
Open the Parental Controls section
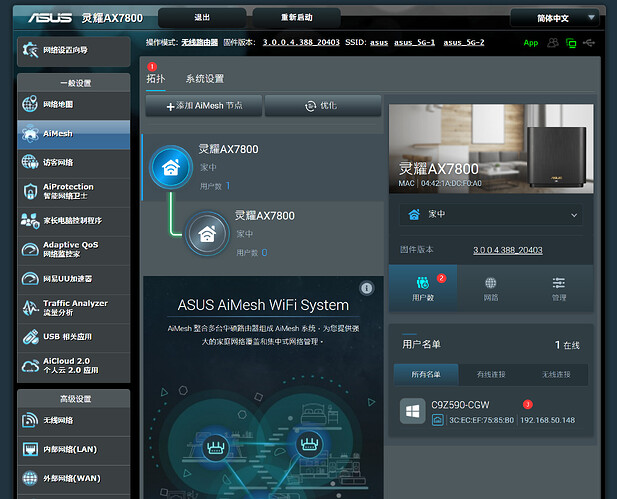[74, 221]
